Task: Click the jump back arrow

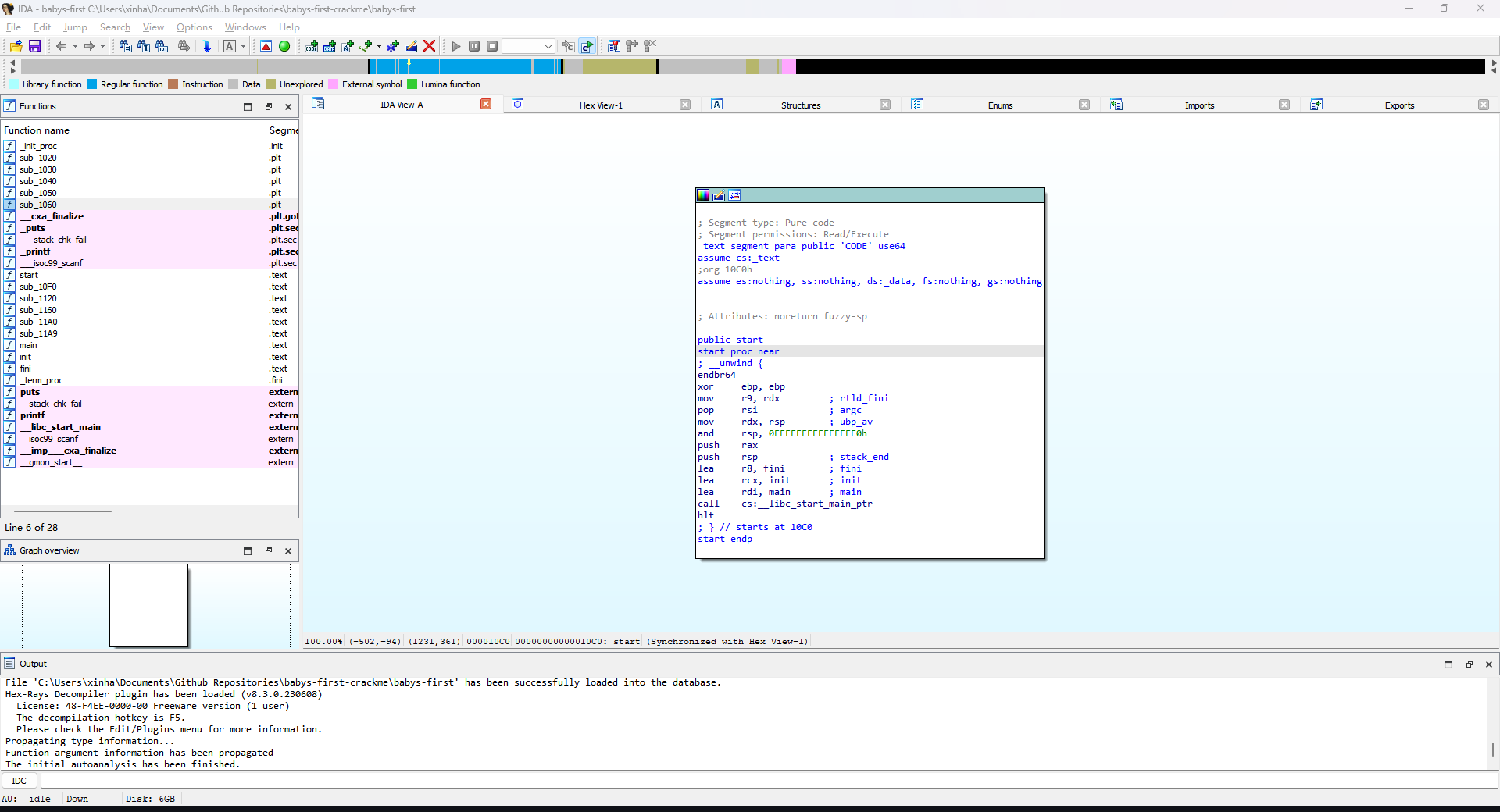Action: pyautogui.click(x=61, y=47)
